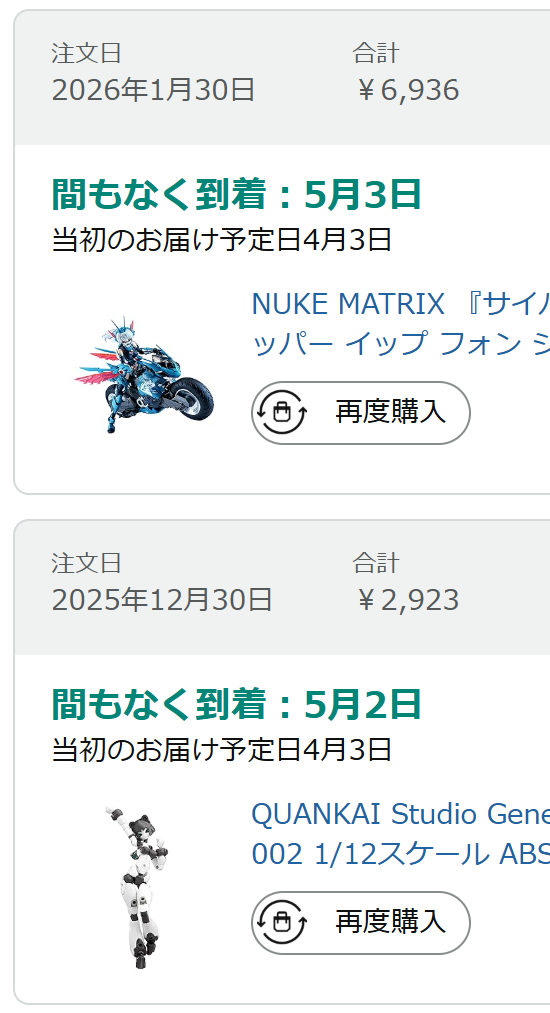Open the blue motorcycle figure thumbnail
The height and width of the screenshot is (1013, 550).
pyautogui.click(x=144, y=375)
